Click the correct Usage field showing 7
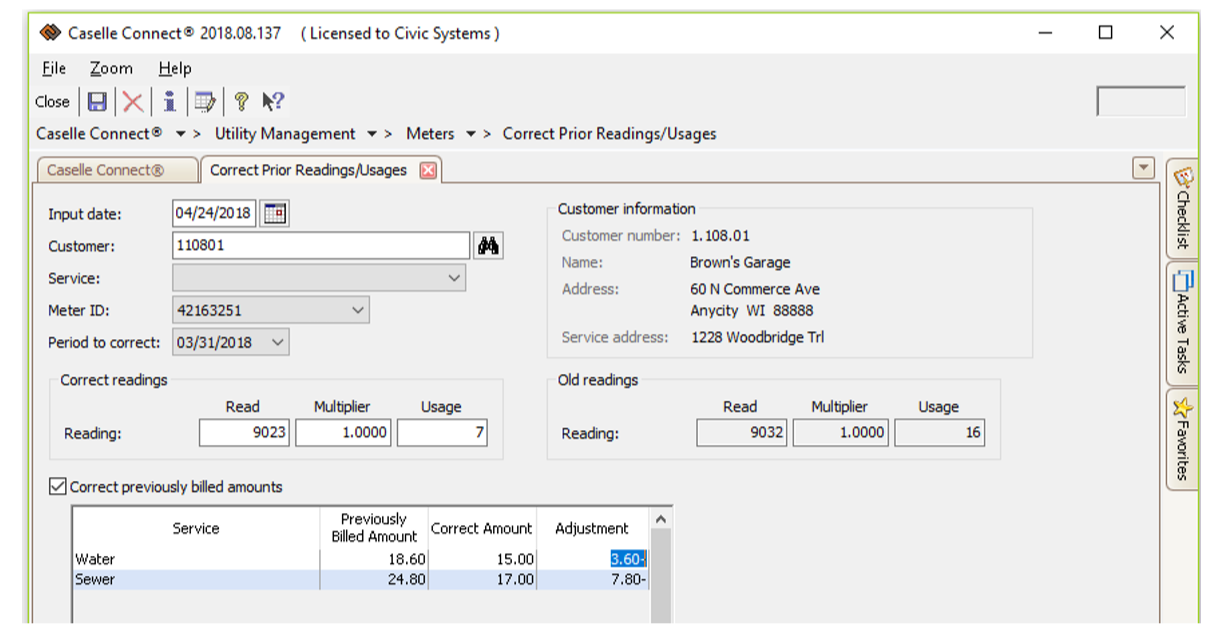Screen dimensions: 1211x636 442,433
